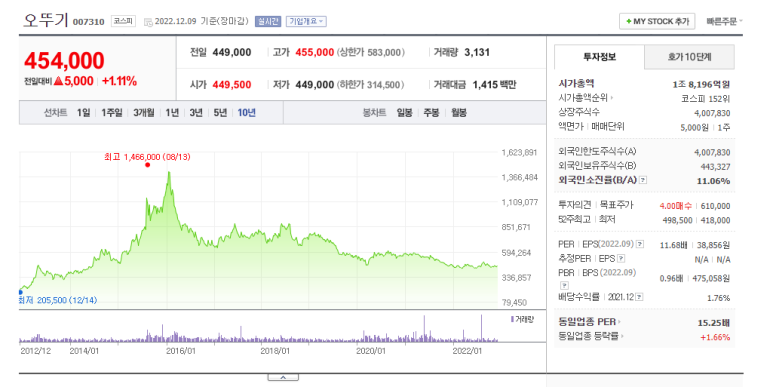Click the 투자의견 link
This screenshot has height=387, width=773.
(x=574, y=205)
